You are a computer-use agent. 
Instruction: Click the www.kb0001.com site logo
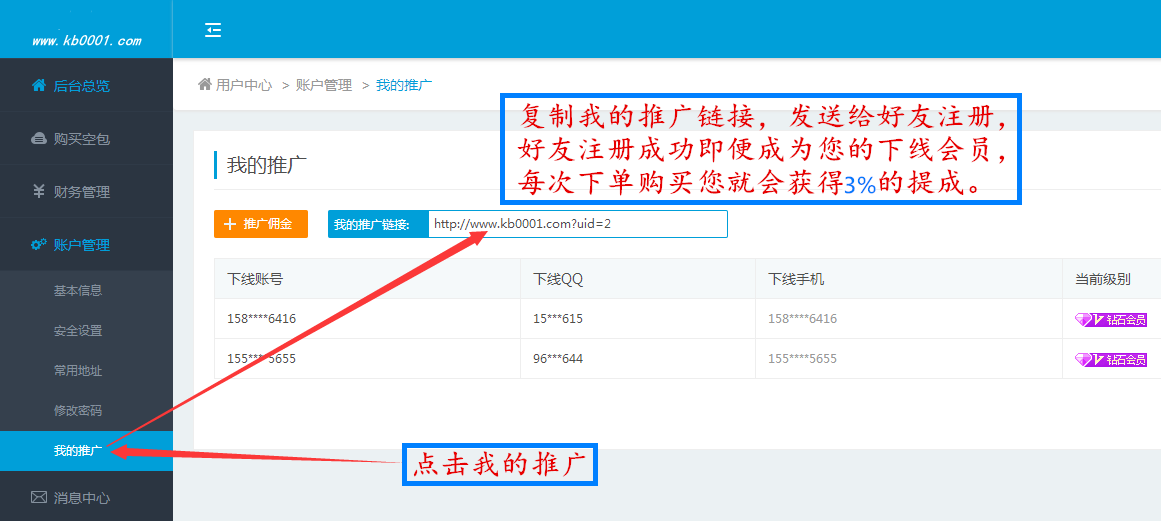click(x=86, y=41)
